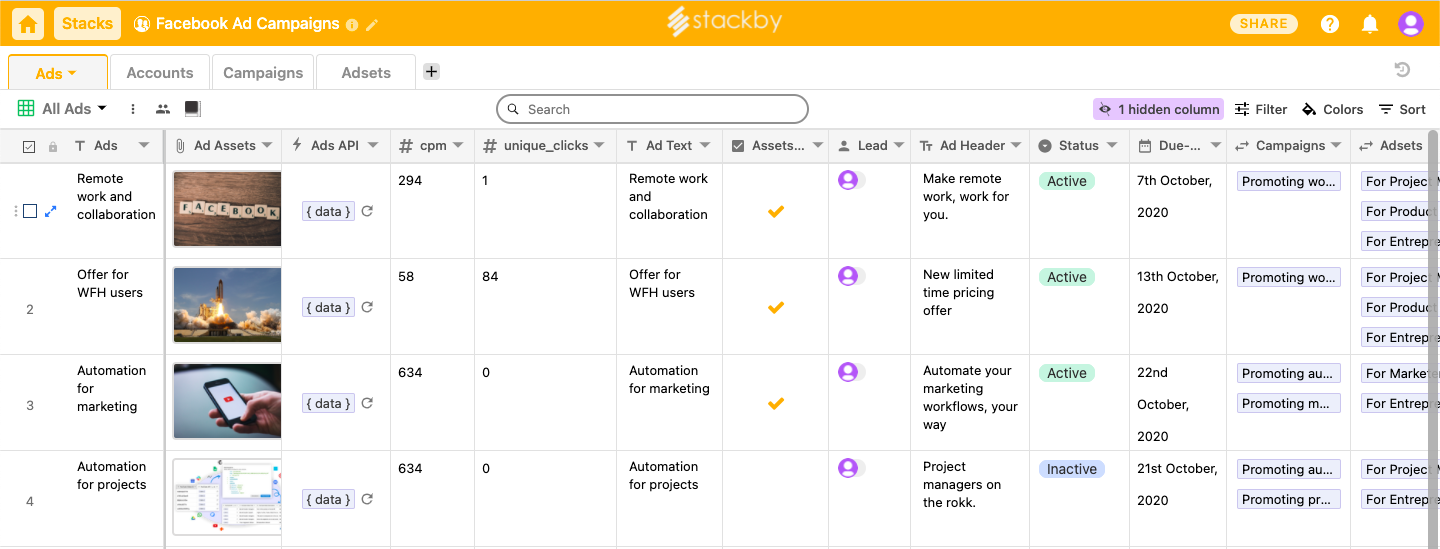The image size is (1440, 549).
Task: Open the All Ads view dropdown
Action: click(x=74, y=109)
